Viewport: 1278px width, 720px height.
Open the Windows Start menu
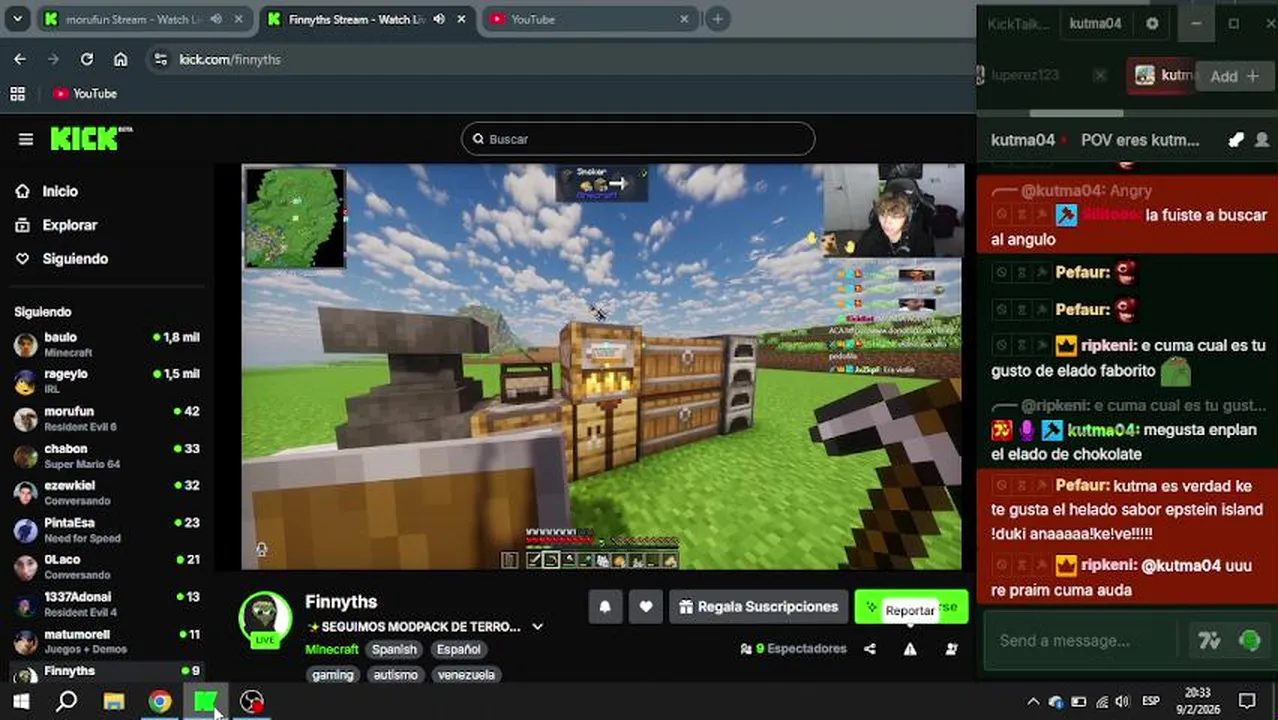point(20,701)
